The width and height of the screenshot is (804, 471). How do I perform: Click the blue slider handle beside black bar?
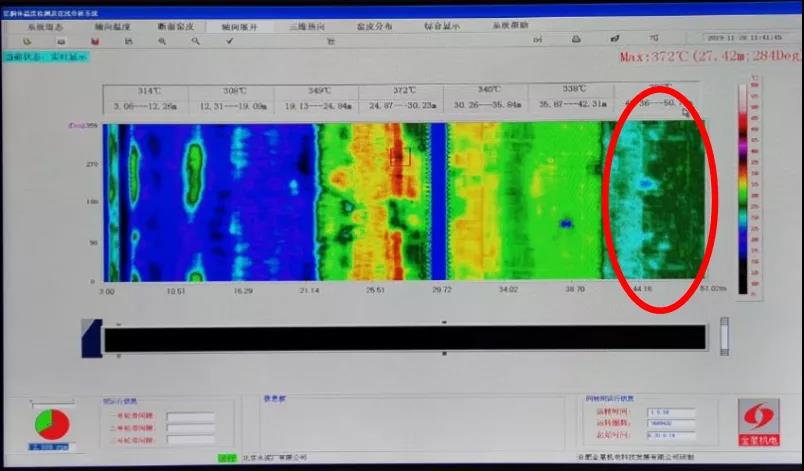(x=92, y=337)
